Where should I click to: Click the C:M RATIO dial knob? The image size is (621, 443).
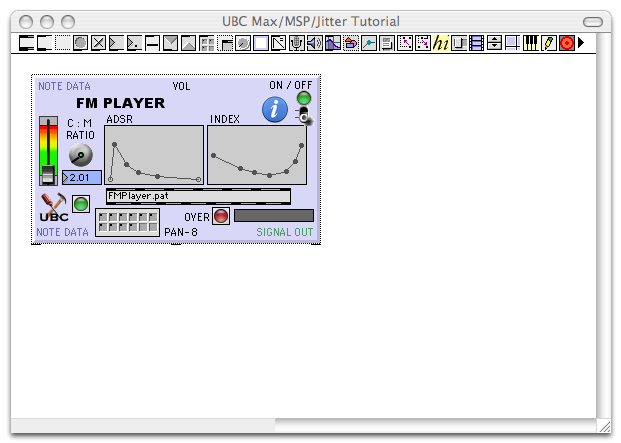click(x=81, y=155)
